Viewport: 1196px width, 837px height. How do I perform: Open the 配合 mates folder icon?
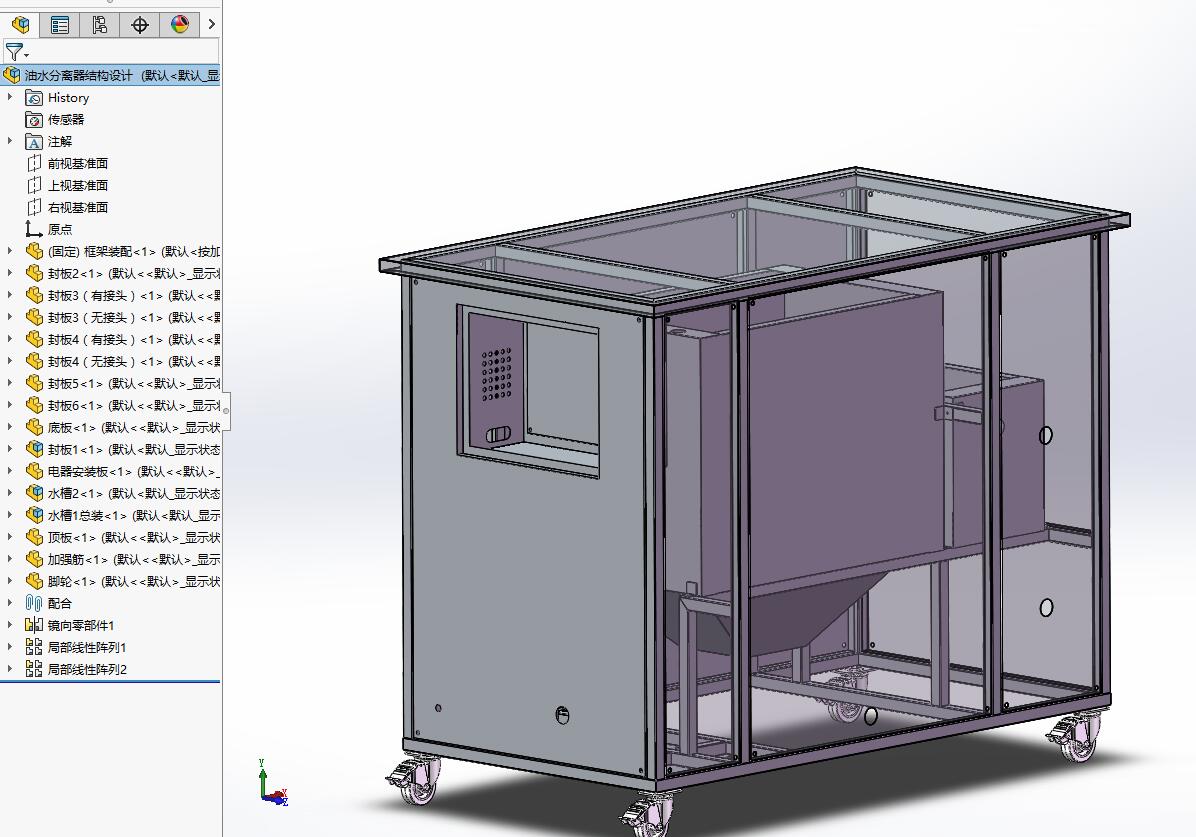pos(34,604)
